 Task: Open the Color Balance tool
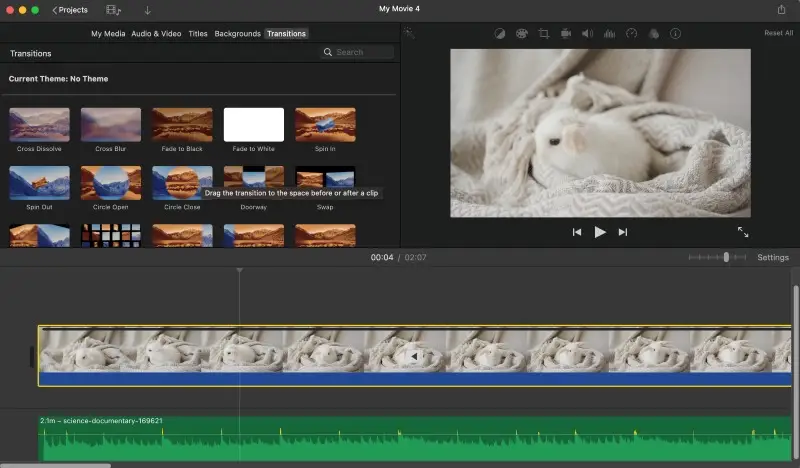point(500,33)
